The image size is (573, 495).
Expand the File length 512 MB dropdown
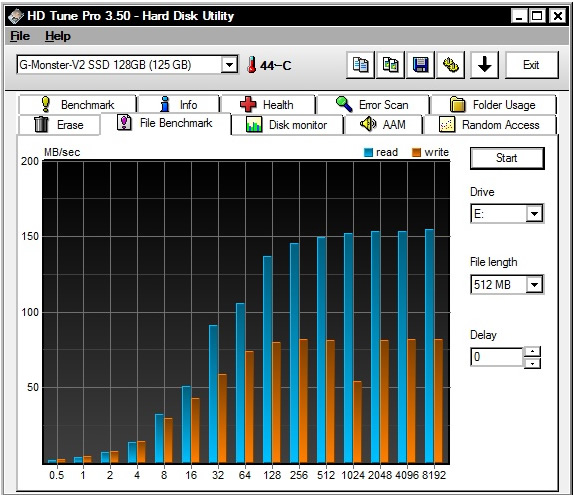(534, 284)
